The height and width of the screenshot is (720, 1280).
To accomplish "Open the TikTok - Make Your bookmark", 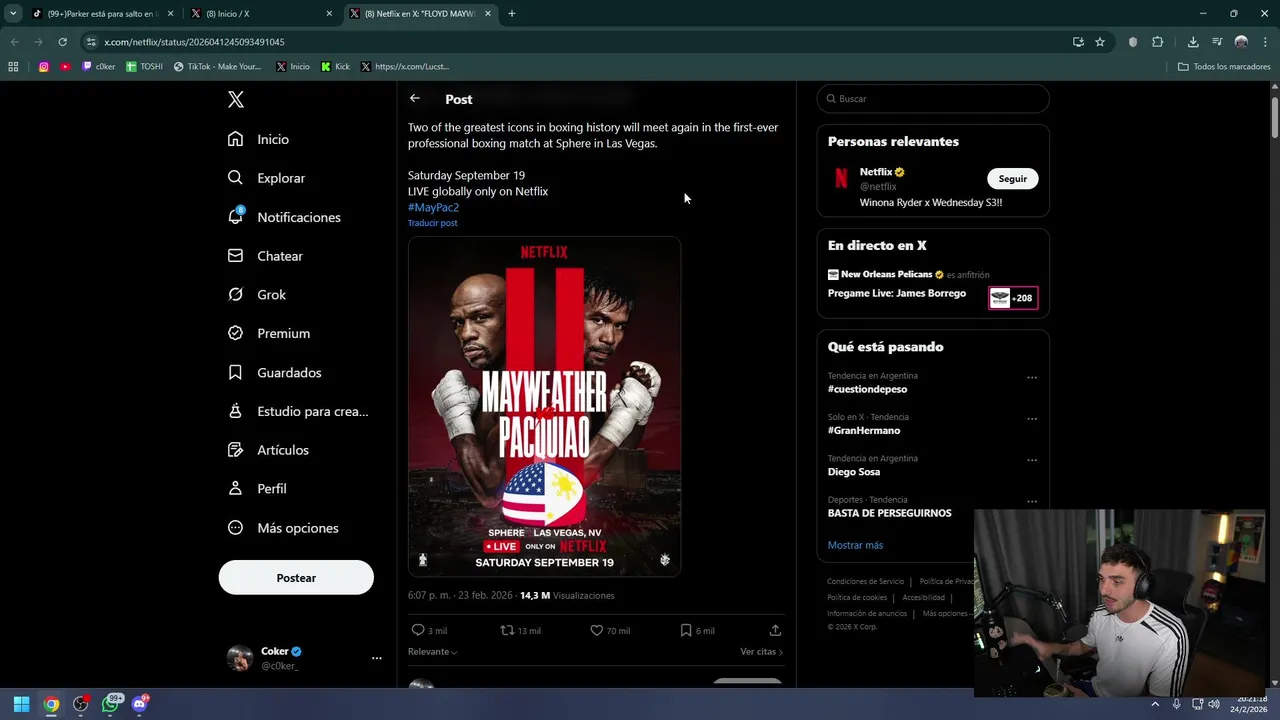I will click(x=217, y=67).
